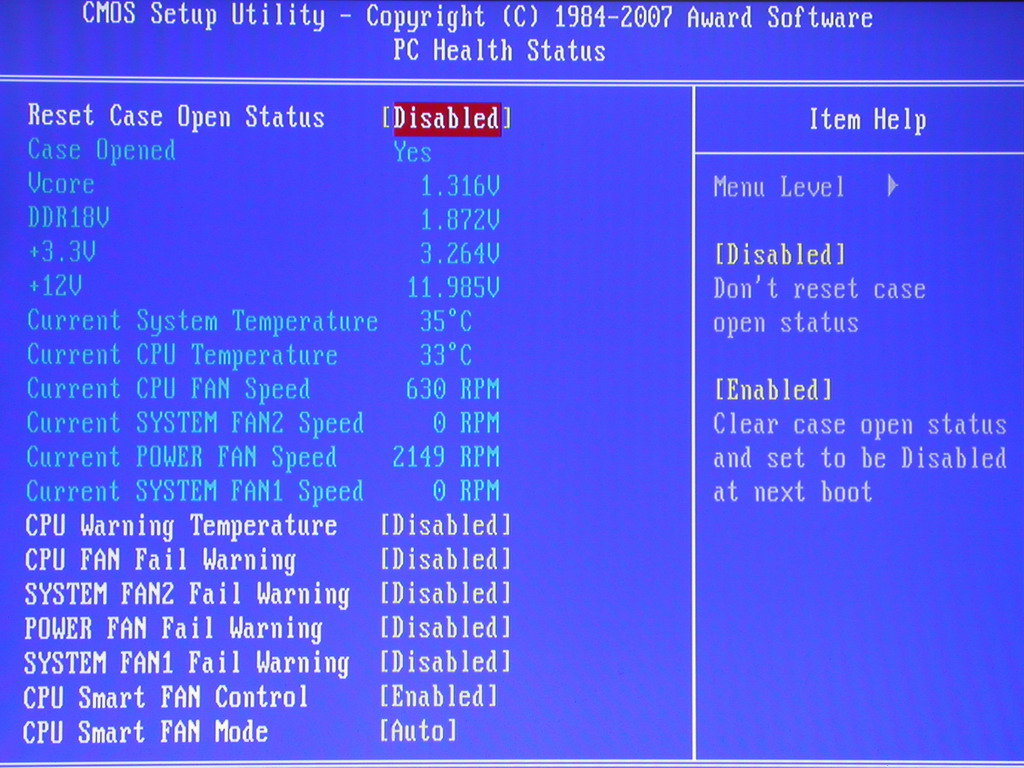Click the PC Health Status title
The image size is (1024, 768).
[500, 51]
